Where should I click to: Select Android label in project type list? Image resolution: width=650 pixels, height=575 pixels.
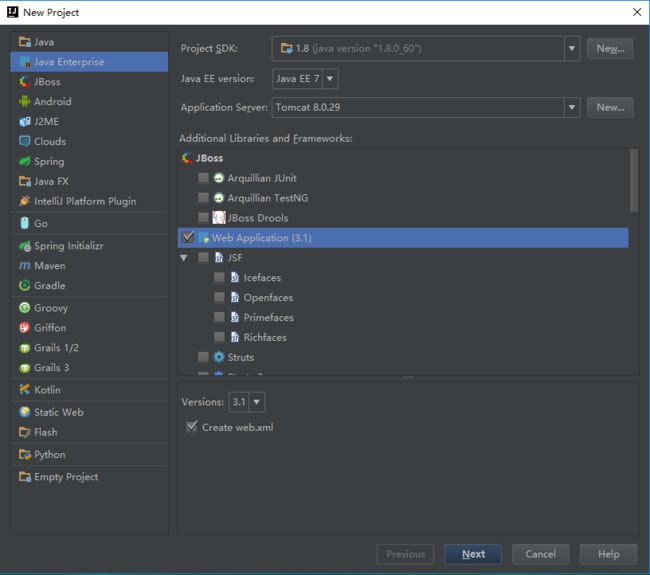coord(53,102)
